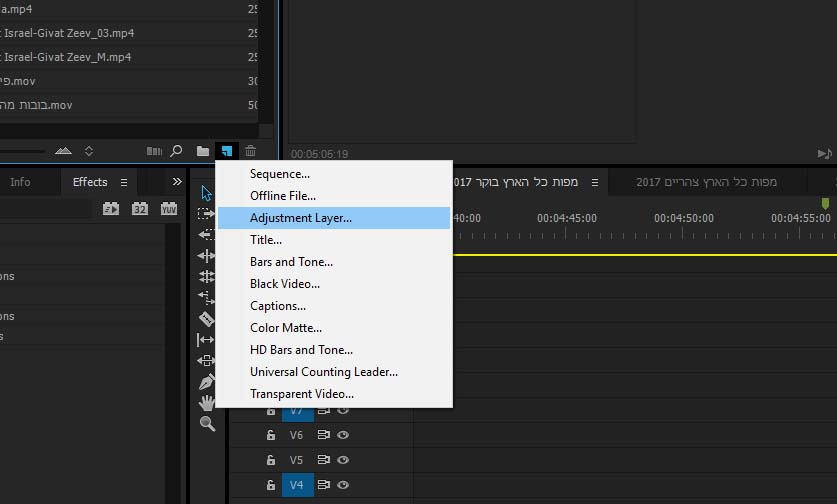The height and width of the screenshot is (504, 837).
Task: Click the 00:05:05:19 timecode
Action: pos(319,154)
